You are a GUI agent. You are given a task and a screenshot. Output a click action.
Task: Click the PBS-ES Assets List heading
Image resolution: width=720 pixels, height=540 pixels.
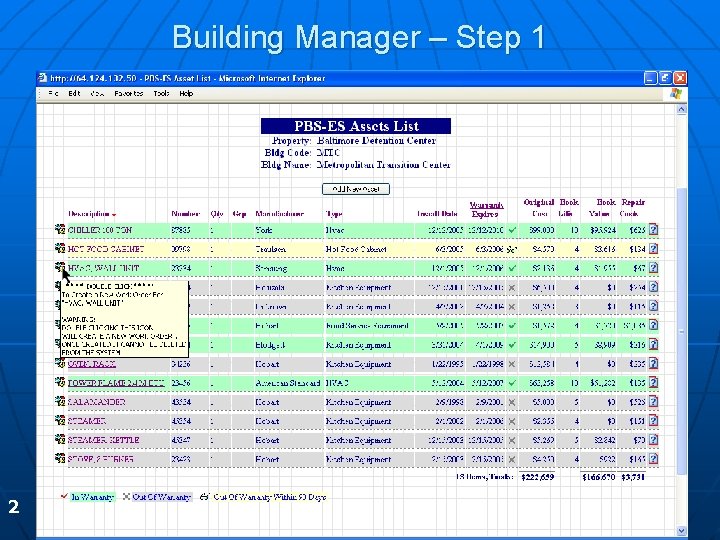(356, 126)
